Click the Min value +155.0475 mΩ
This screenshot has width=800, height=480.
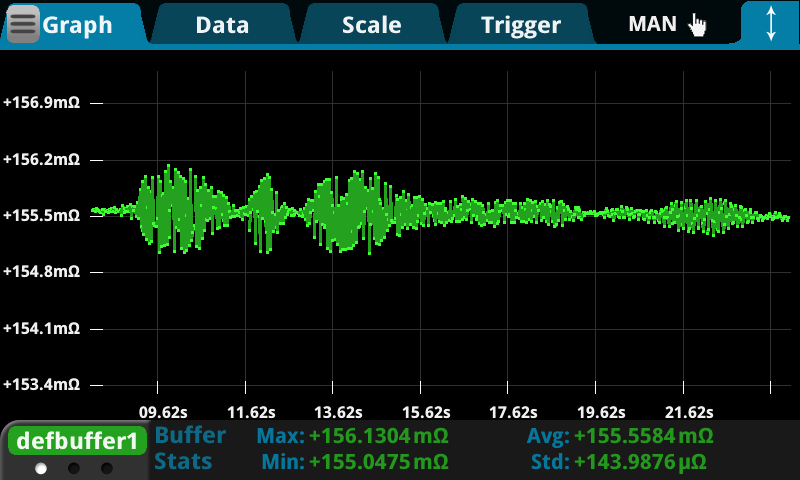coord(379,462)
